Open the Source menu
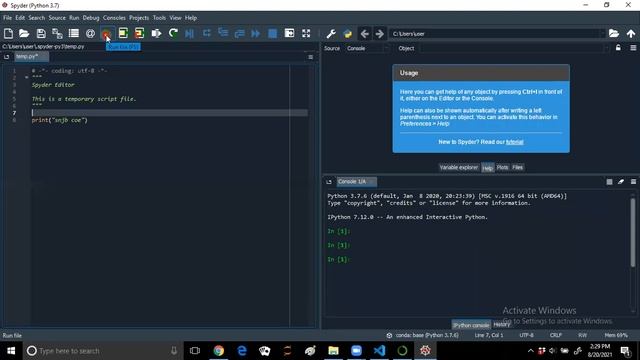The image size is (640, 360). coord(57,18)
